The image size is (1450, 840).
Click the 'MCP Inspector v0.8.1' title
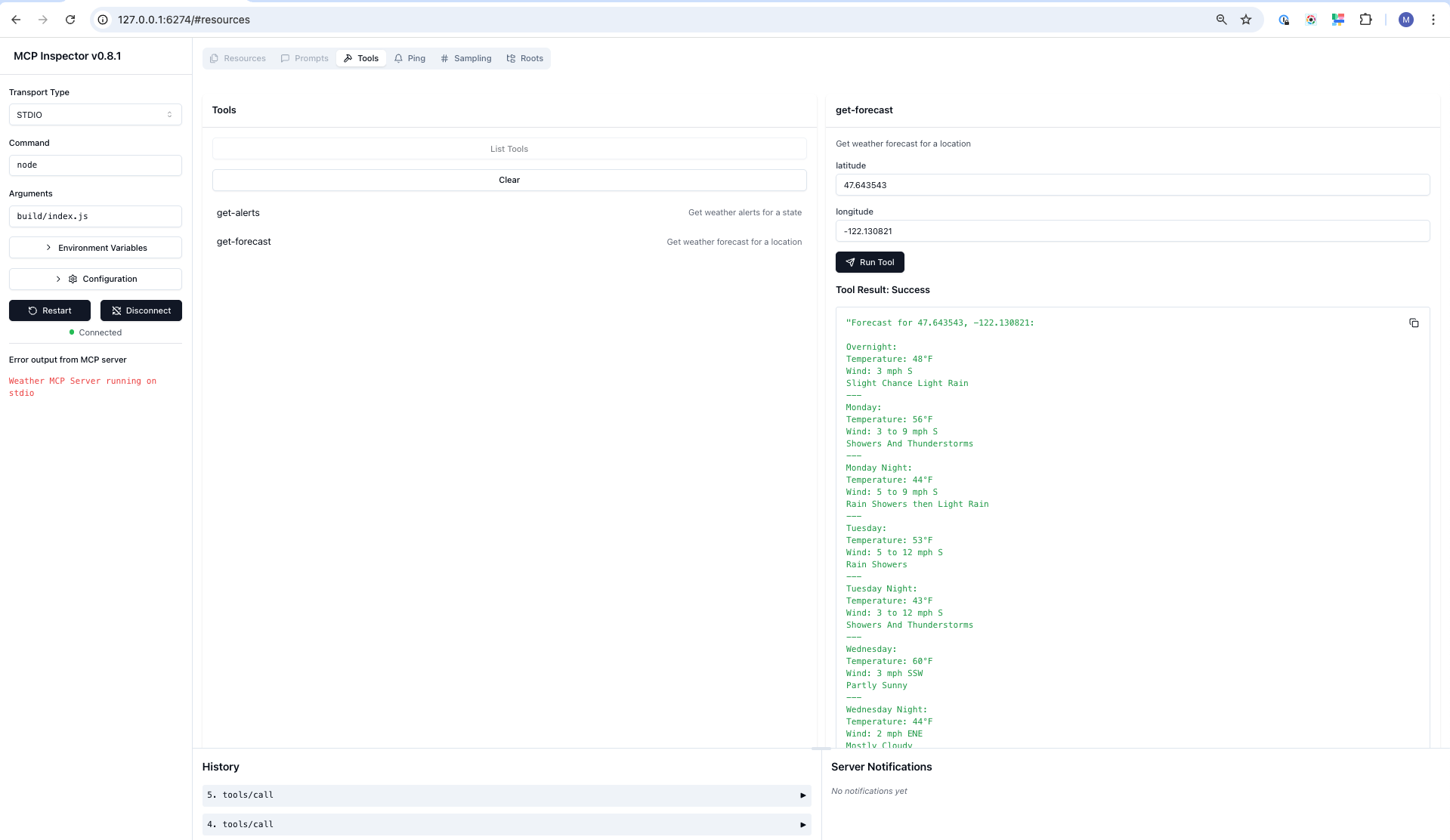[67, 56]
